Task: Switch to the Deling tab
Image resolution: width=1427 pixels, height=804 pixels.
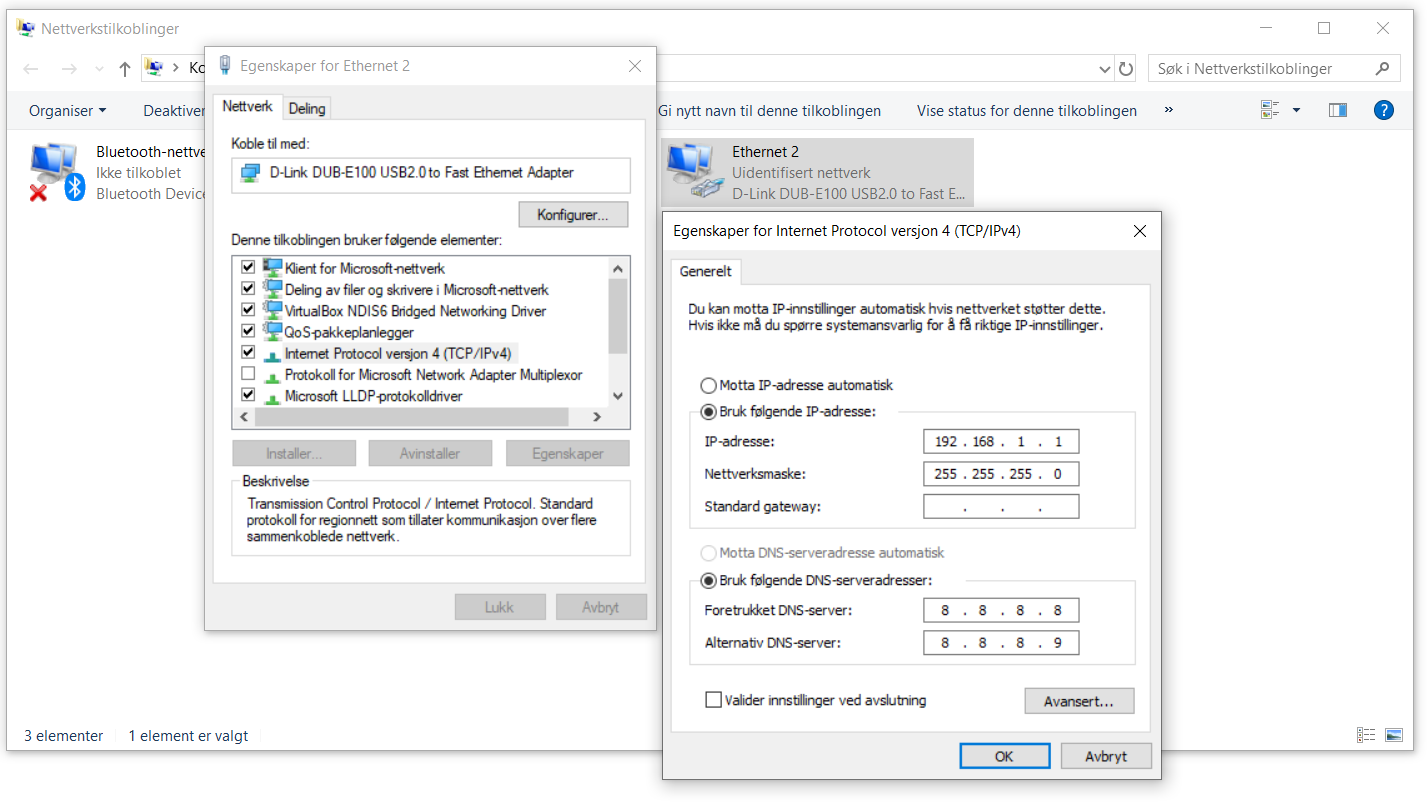Action: [x=306, y=107]
